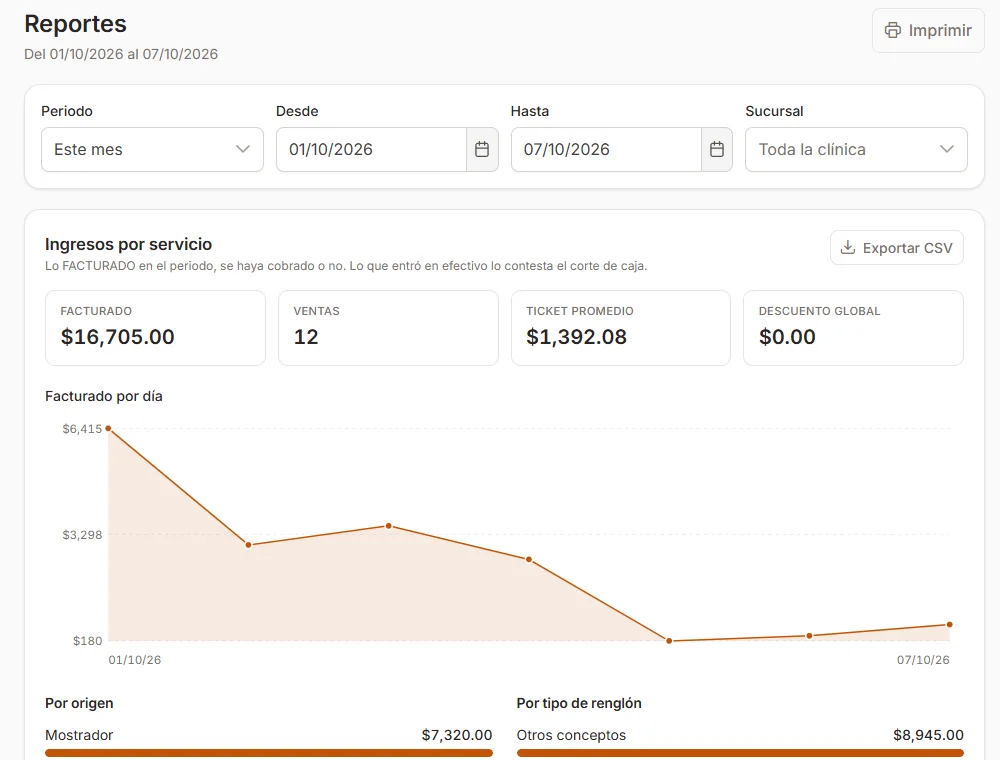Click the $6,415 y-axis label
The image size is (1000, 760).
pyautogui.click(x=82, y=429)
